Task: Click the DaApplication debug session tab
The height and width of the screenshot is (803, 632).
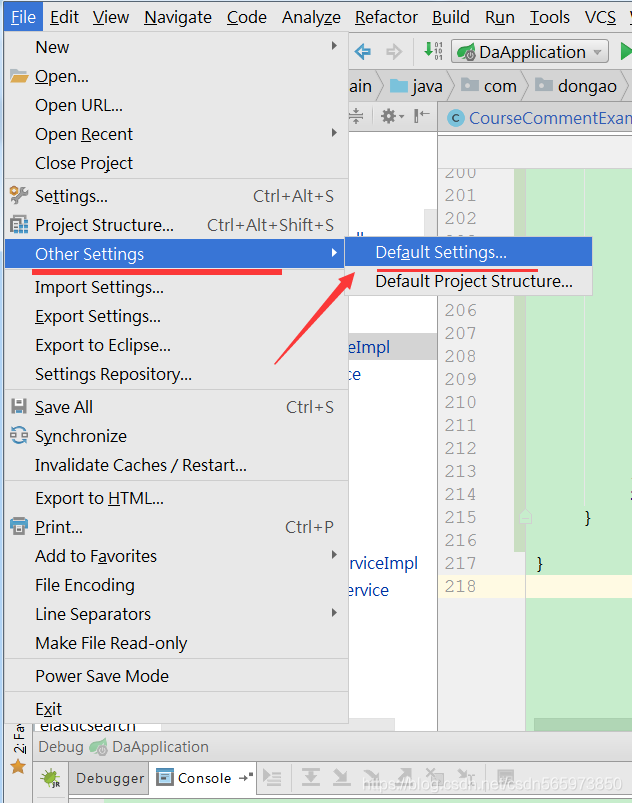Action: (149, 747)
